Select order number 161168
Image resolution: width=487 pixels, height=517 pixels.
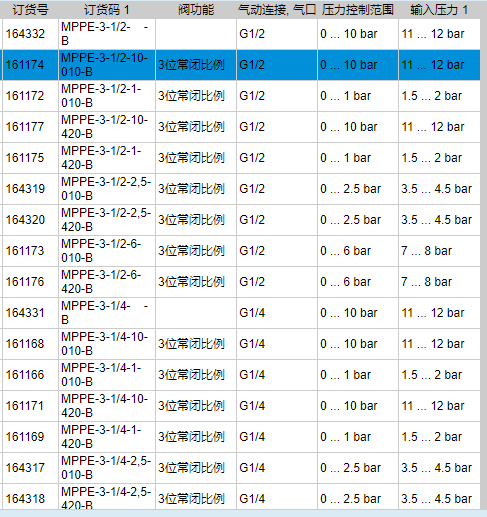pos(25,344)
